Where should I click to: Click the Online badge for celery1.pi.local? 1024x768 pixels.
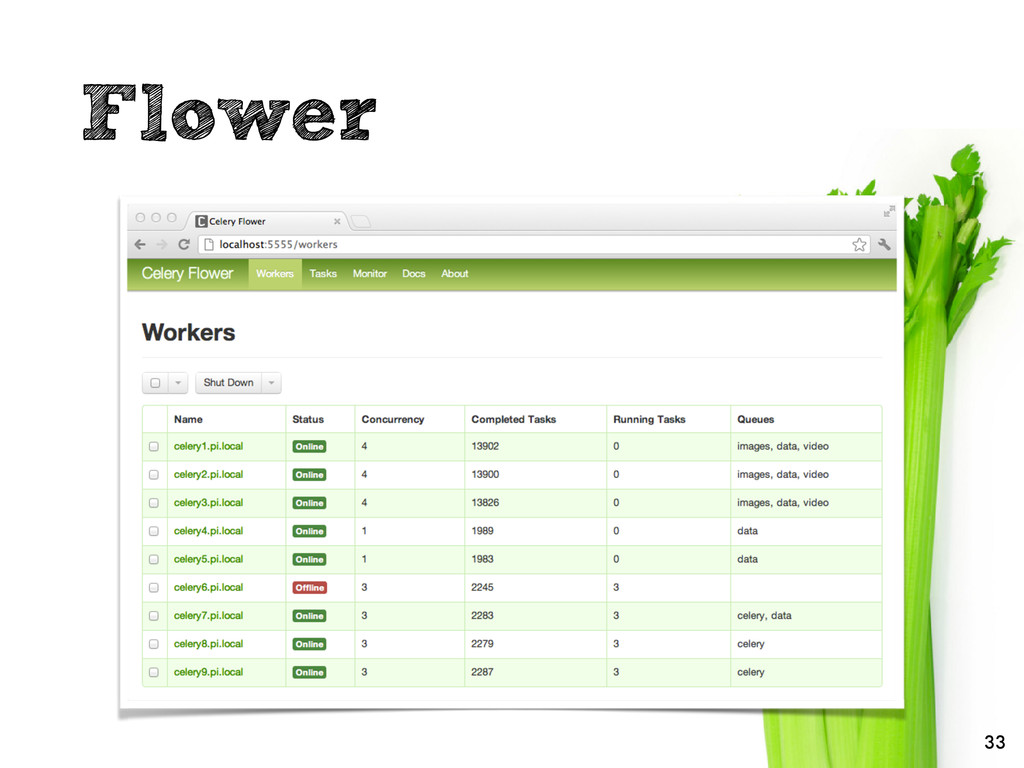click(310, 447)
